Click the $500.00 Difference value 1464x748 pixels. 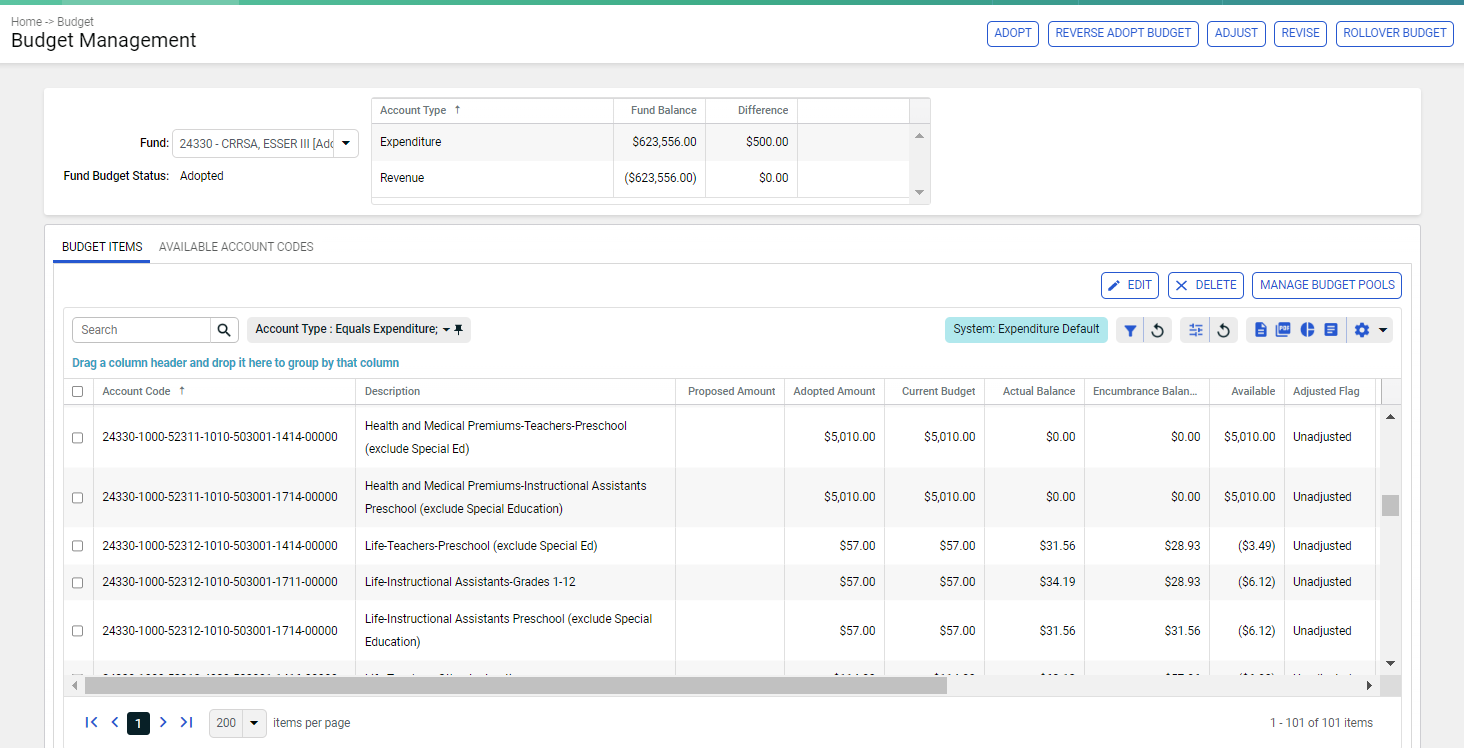tap(767, 142)
